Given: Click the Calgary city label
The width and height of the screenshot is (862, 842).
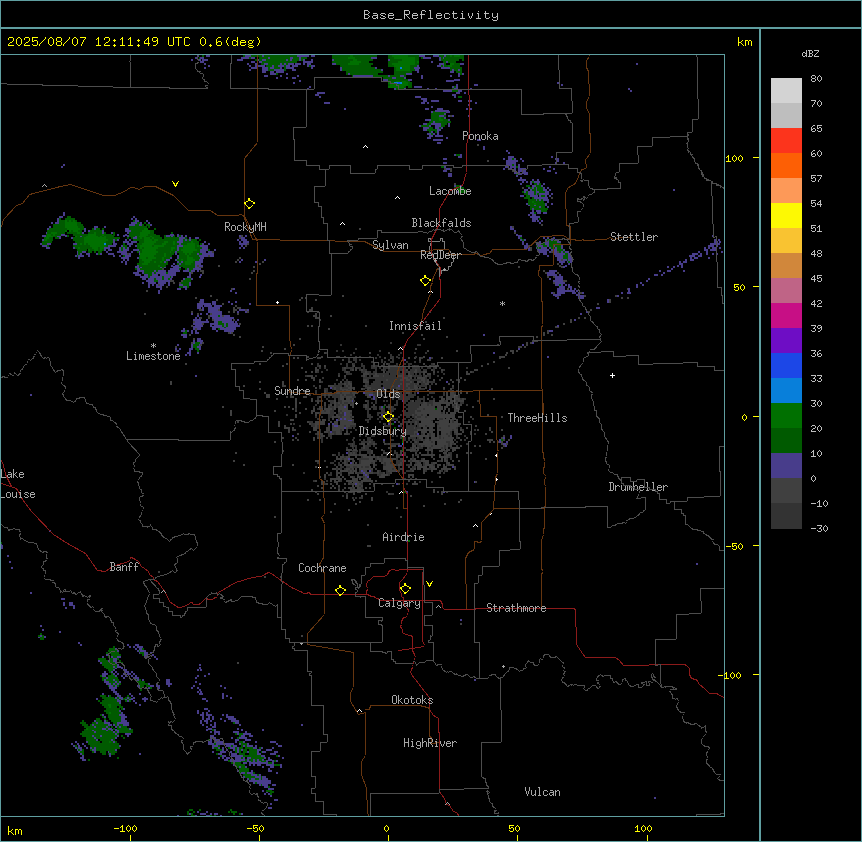Looking at the screenshot, I should 399,603.
